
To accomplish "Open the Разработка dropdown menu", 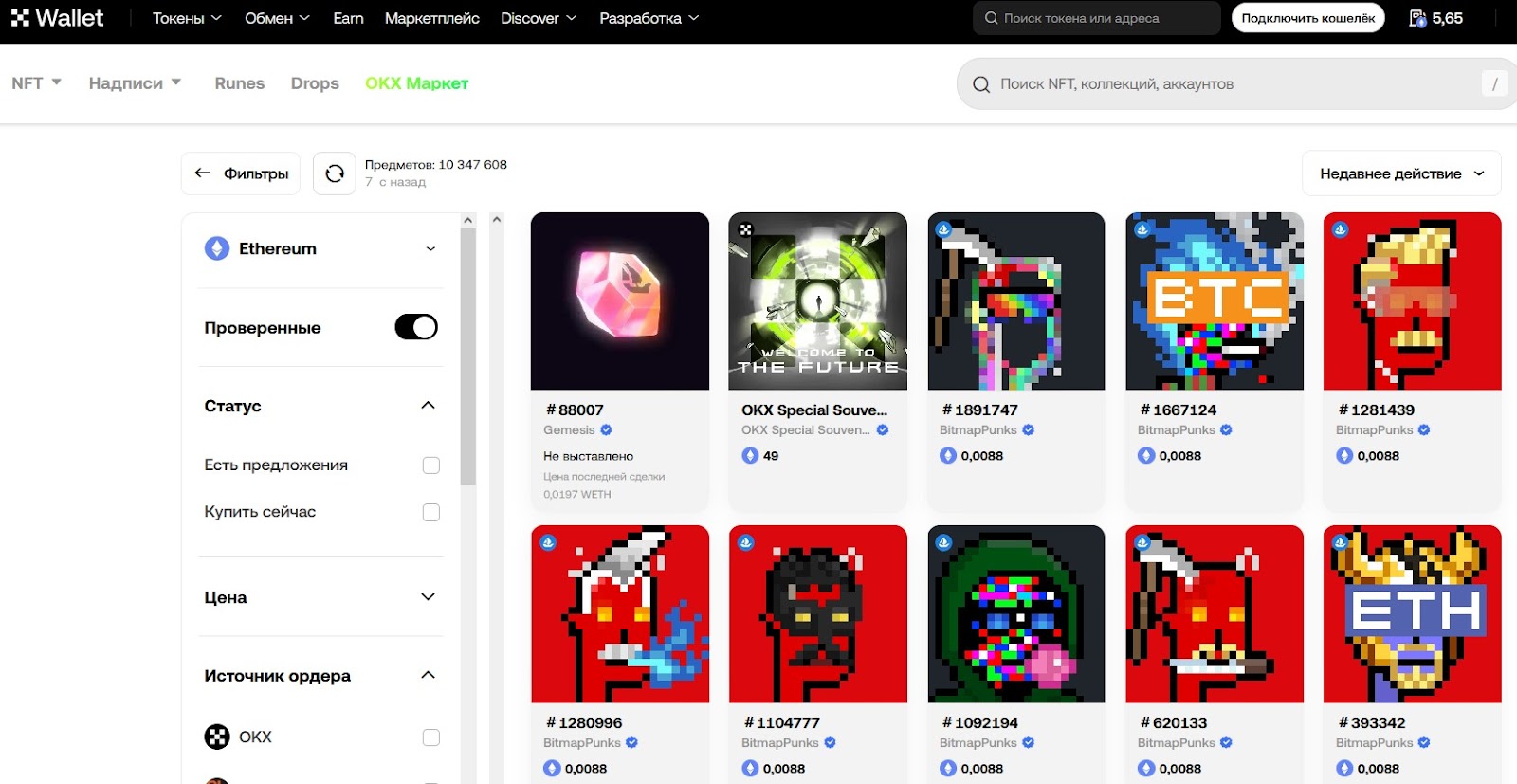I will [x=649, y=18].
